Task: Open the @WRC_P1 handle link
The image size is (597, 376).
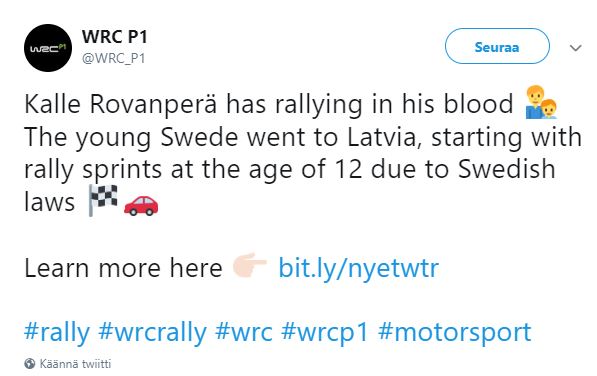Action: [113, 59]
